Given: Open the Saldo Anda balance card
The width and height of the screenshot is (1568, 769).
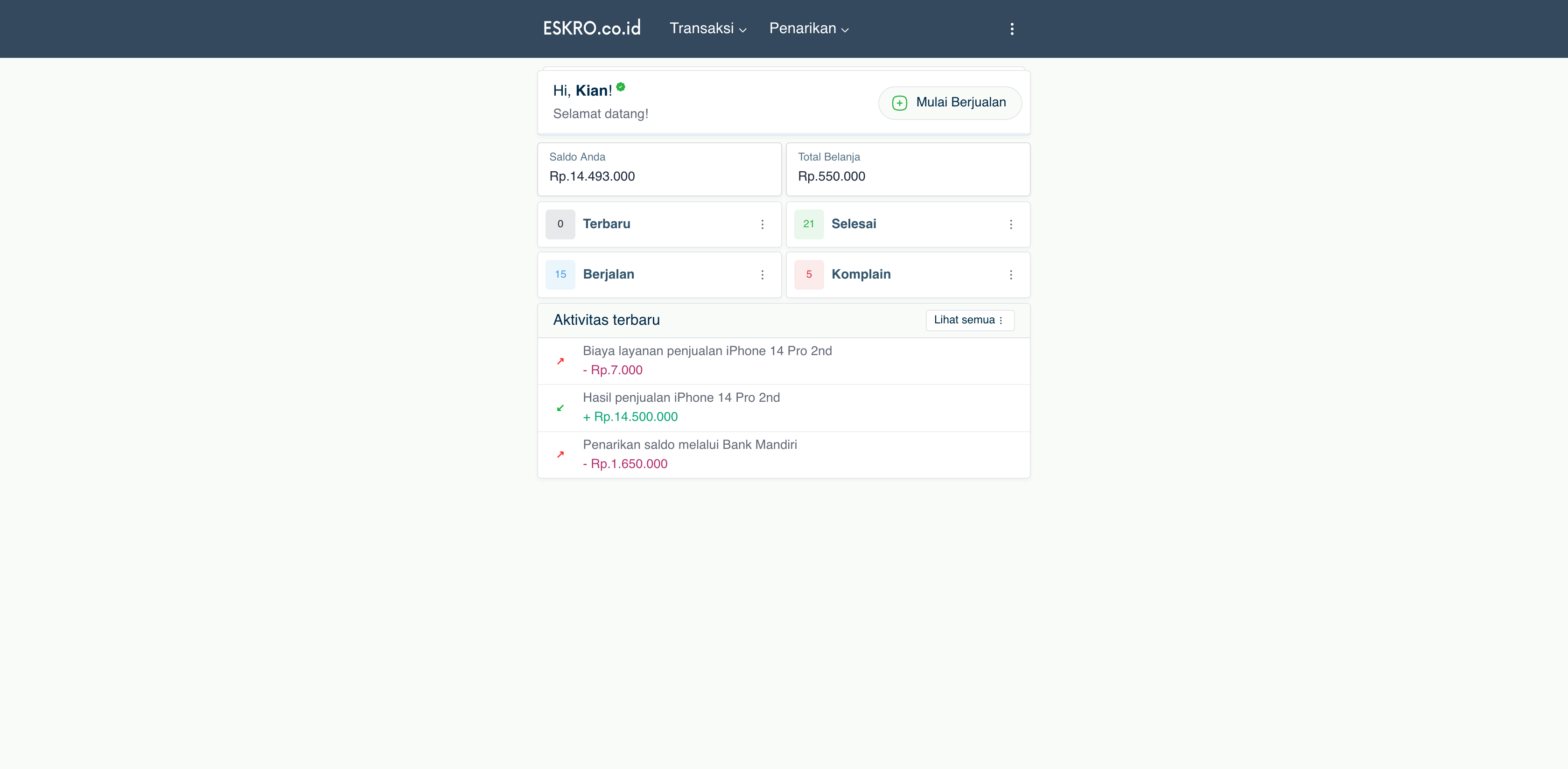Looking at the screenshot, I should click(658, 168).
